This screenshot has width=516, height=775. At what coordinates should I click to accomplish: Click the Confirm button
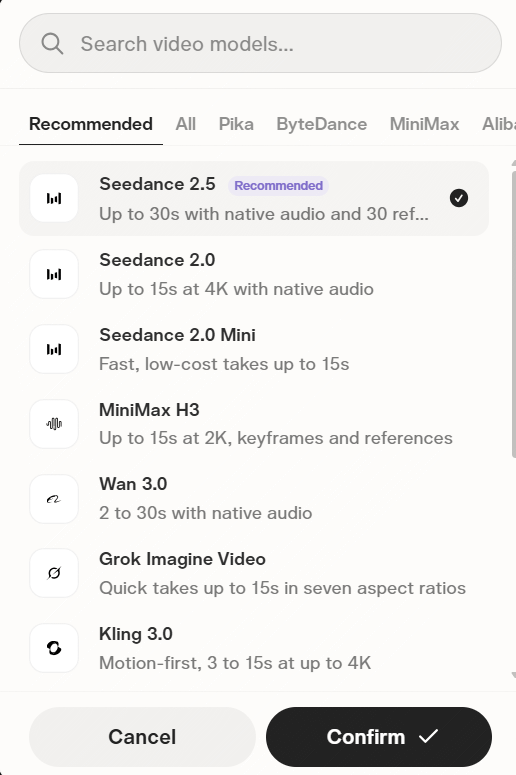tap(379, 737)
